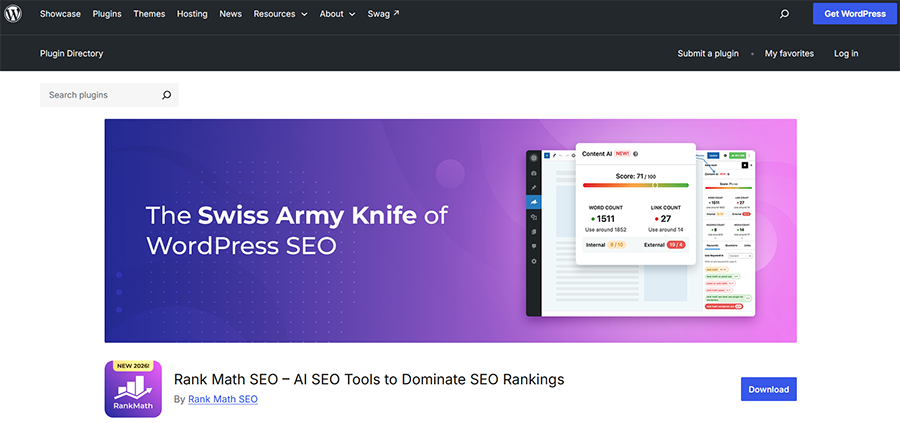Select Hosting in the top menu
Screen dimensions: 900x423
coord(192,14)
